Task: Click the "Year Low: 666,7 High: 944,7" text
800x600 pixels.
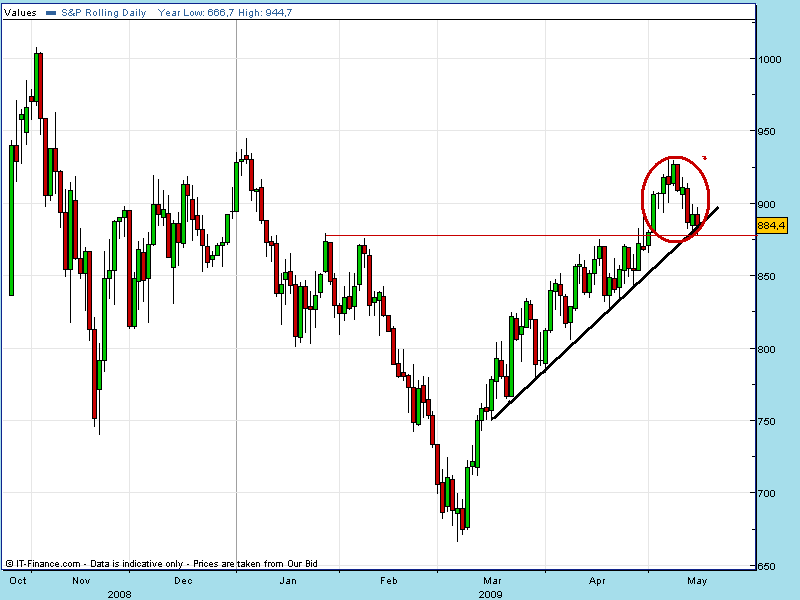Action: click(x=225, y=13)
